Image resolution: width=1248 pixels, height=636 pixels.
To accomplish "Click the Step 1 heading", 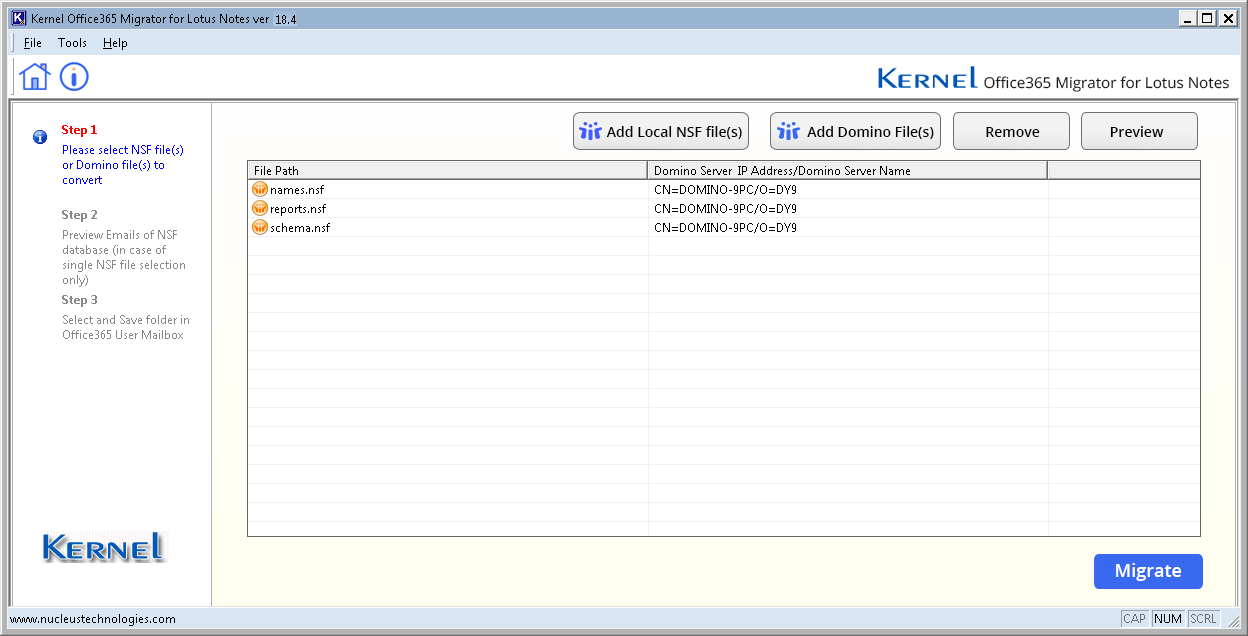I will coord(79,130).
